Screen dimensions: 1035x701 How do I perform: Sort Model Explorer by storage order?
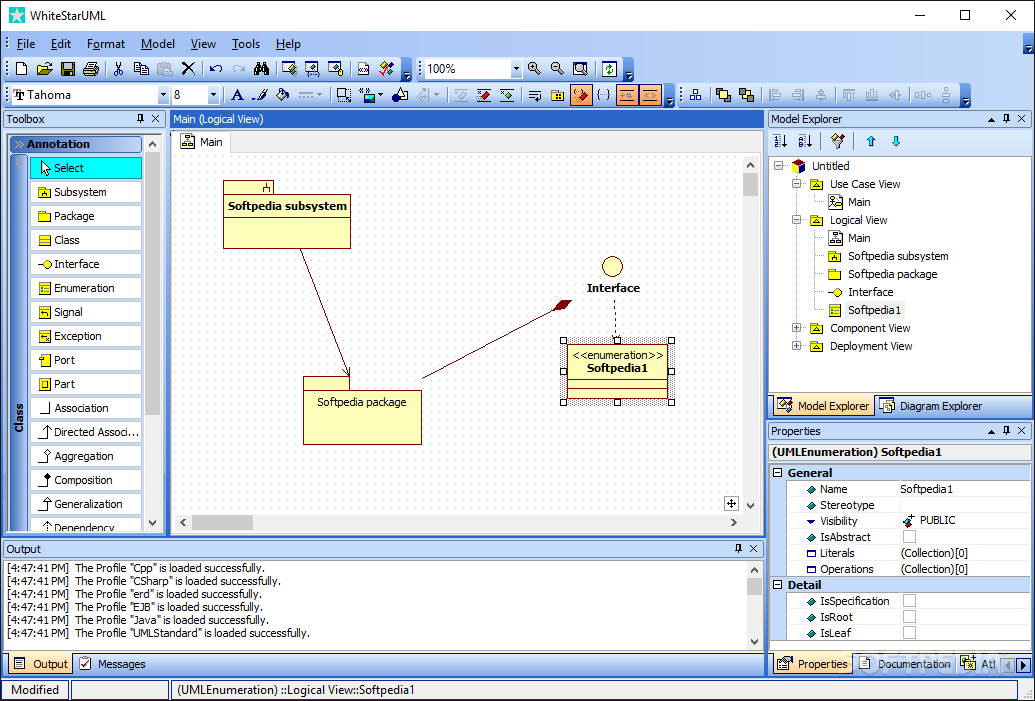pos(781,141)
